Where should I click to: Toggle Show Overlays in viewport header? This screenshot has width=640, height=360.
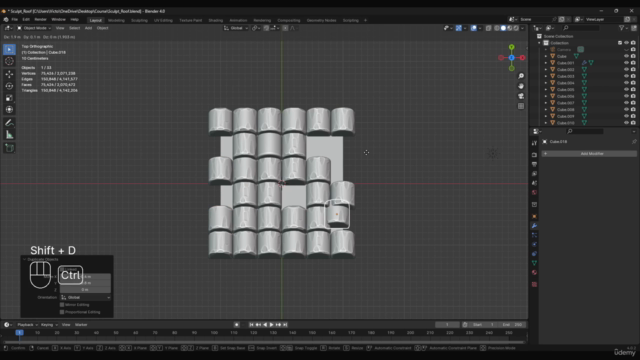coord(473,28)
